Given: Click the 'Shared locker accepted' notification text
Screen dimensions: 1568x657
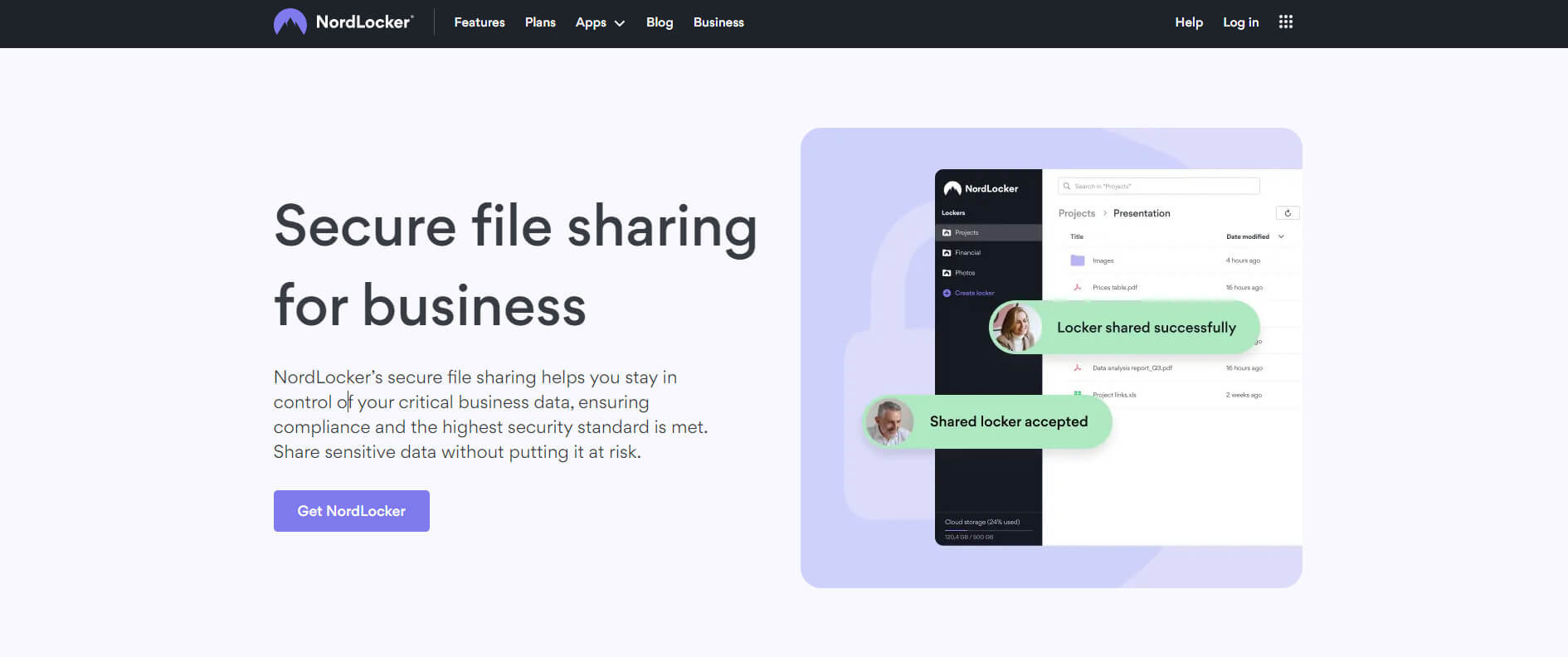Looking at the screenshot, I should (x=1009, y=421).
